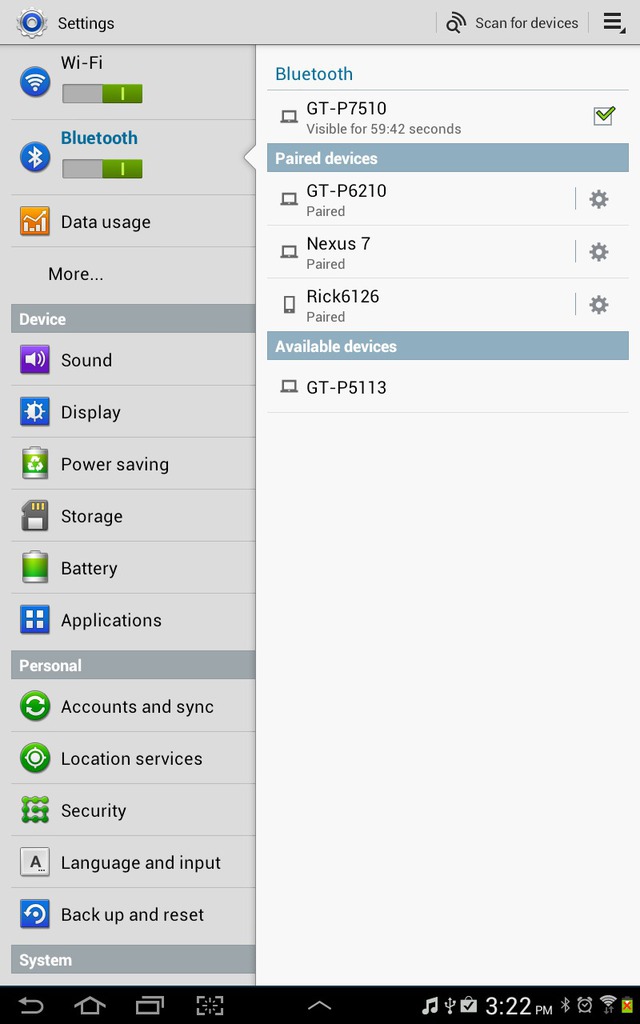Tap the Back navigation icon
Screen dimensions: 640x1024
point(30,1005)
